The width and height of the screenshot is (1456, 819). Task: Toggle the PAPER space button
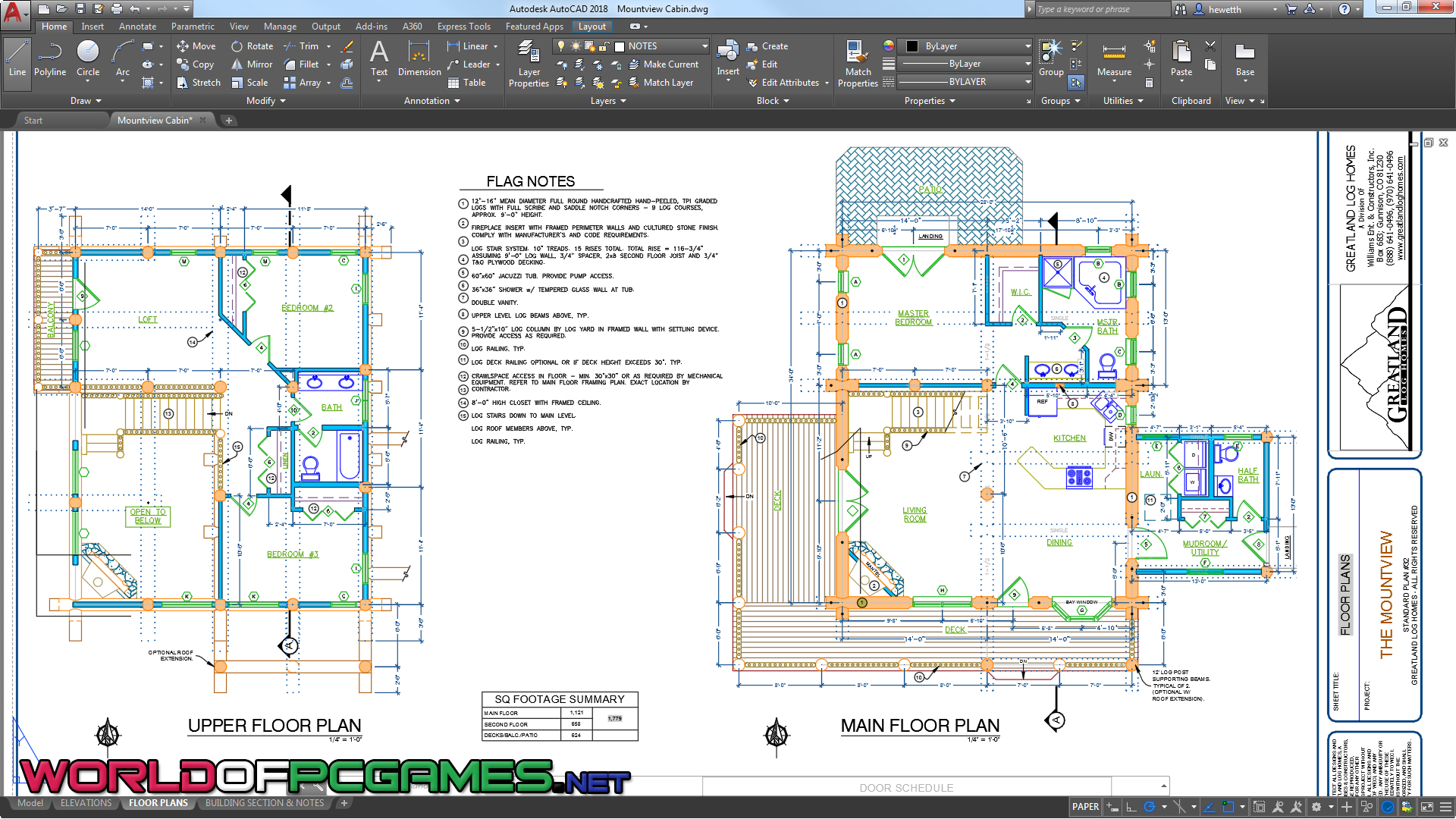[x=1085, y=807]
